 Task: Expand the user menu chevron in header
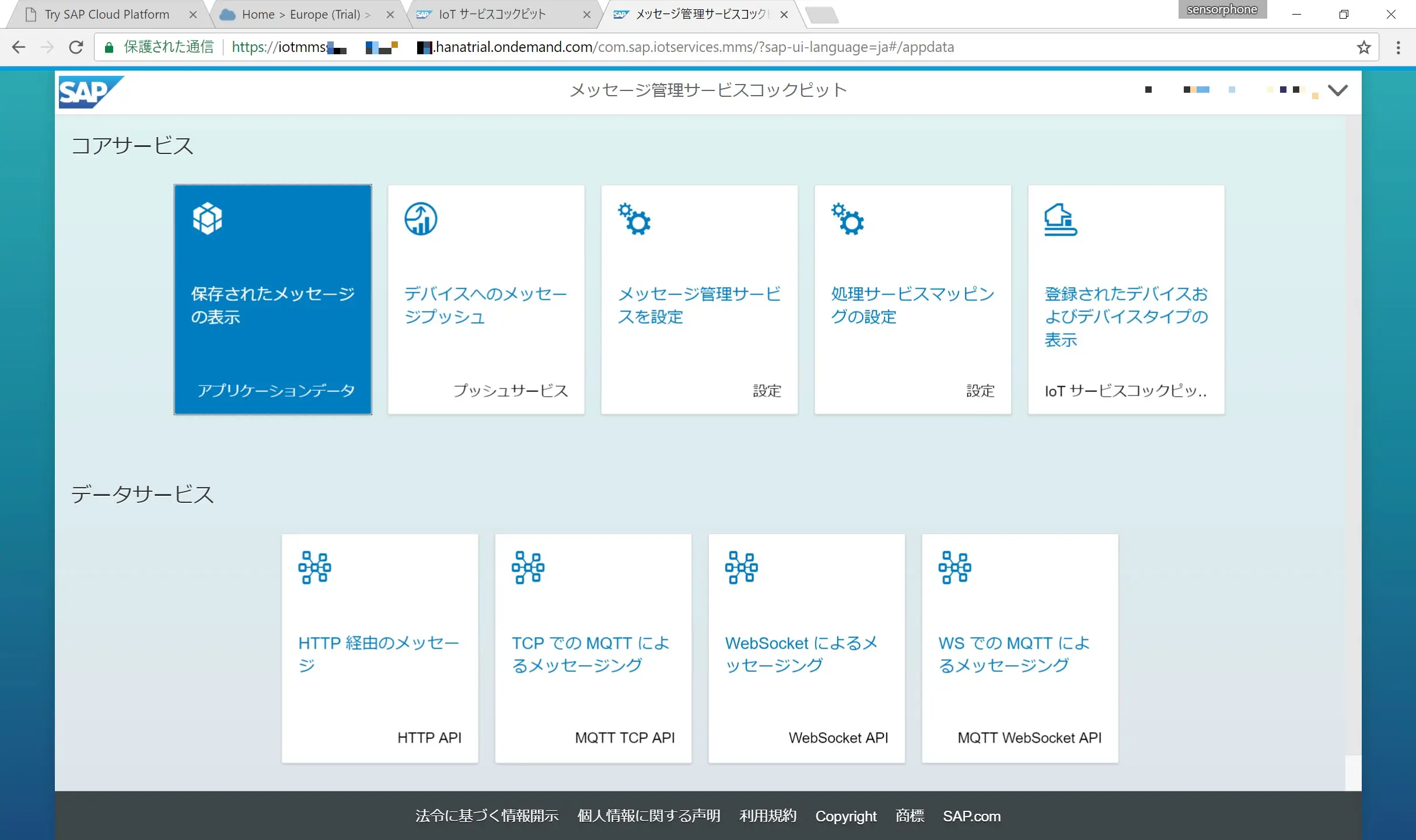click(x=1338, y=90)
